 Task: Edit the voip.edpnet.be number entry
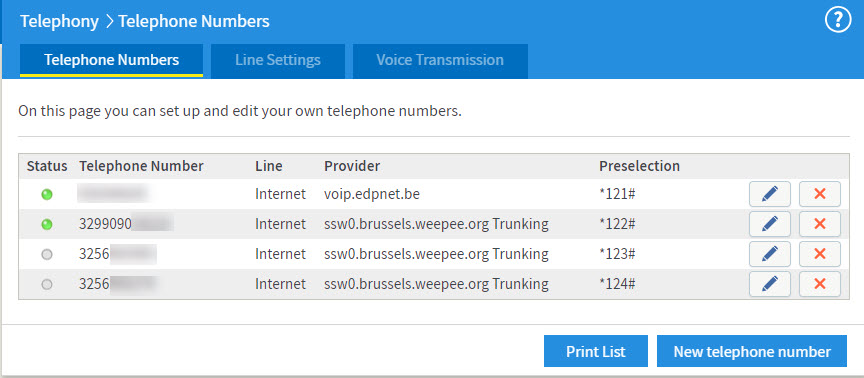click(770, 194)
